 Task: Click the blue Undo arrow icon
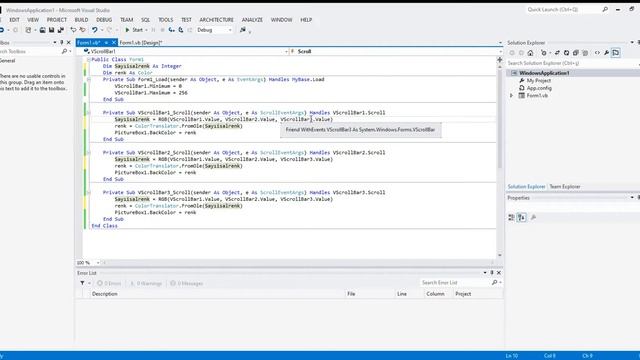pos(95,30)
